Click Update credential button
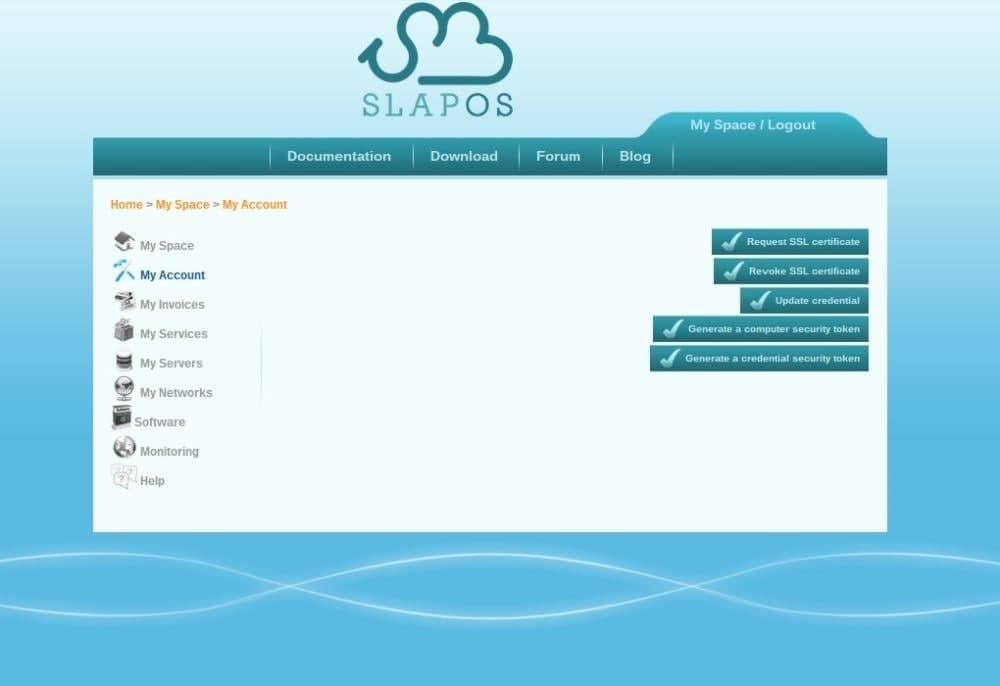This screenshot has width=1000, height=686. [x=804, y=300]
